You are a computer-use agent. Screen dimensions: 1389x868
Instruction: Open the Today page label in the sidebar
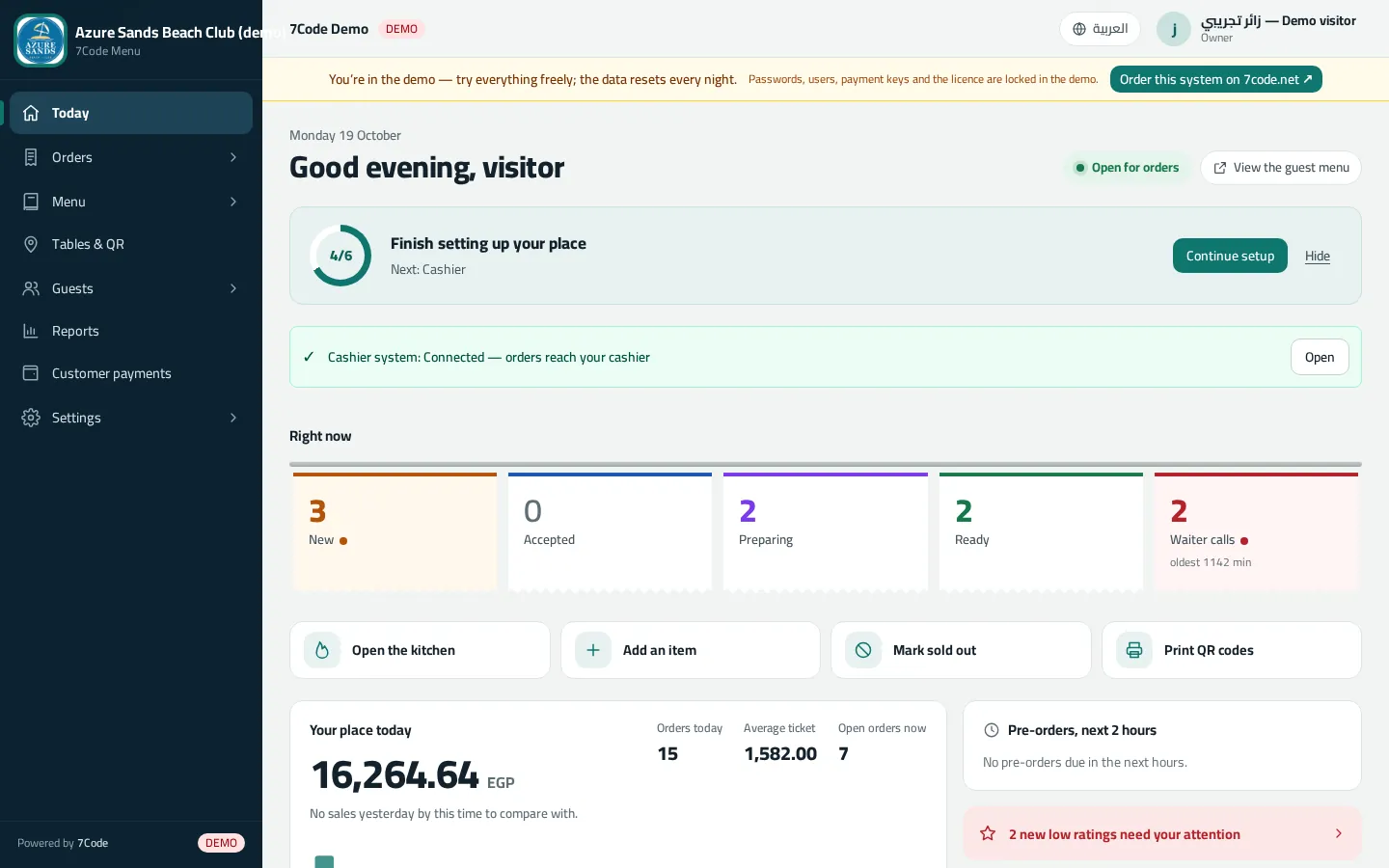tap(70, 113)
